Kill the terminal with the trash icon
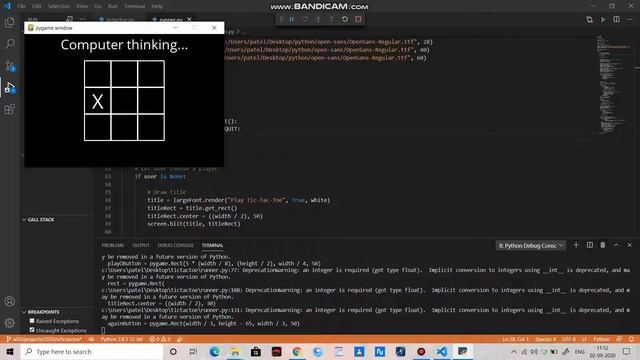The image size is (640, 360). pos(603,245)
